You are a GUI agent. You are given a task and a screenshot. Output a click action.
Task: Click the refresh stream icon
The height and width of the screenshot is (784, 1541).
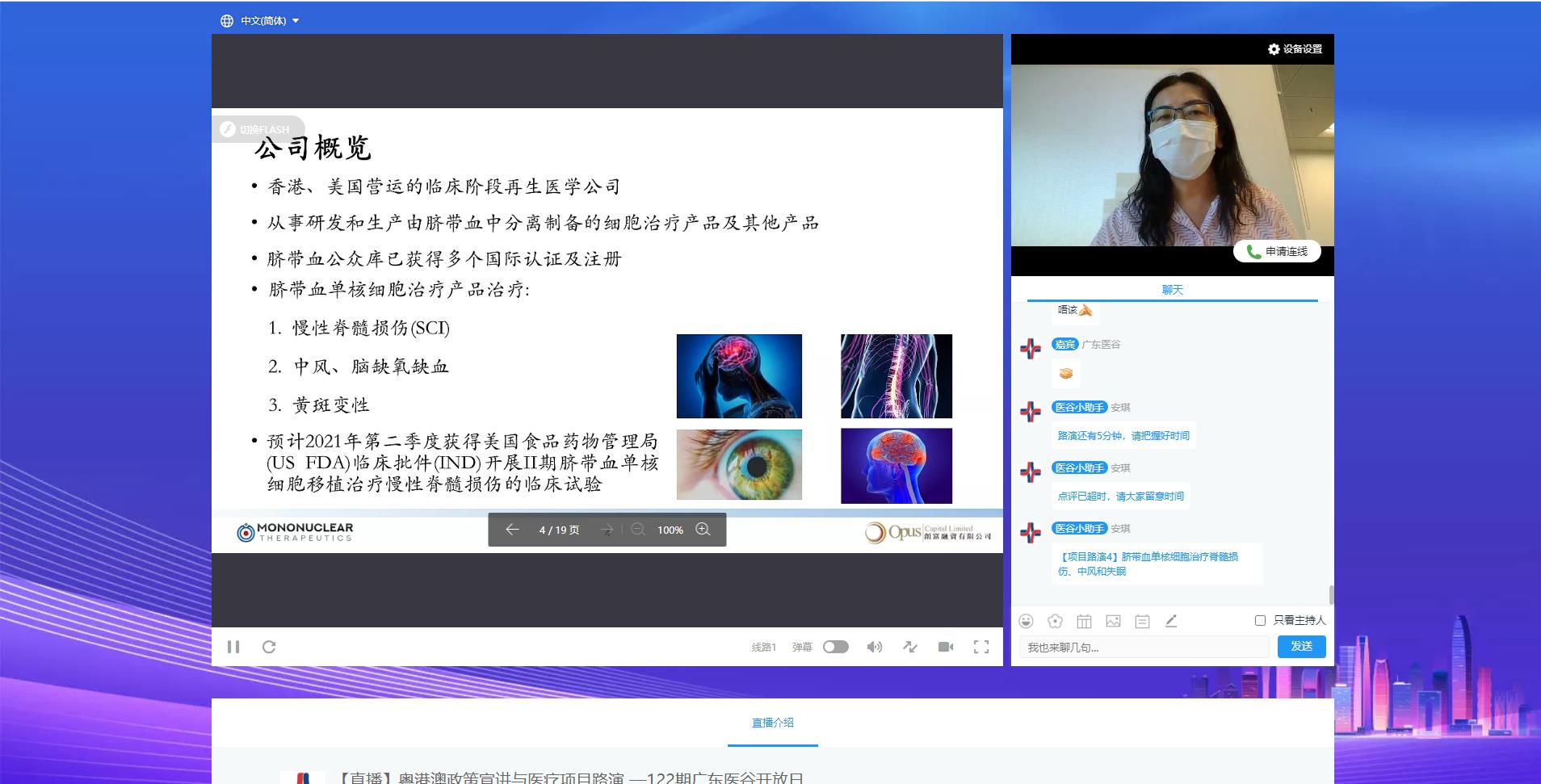click(x=269, y=647)
